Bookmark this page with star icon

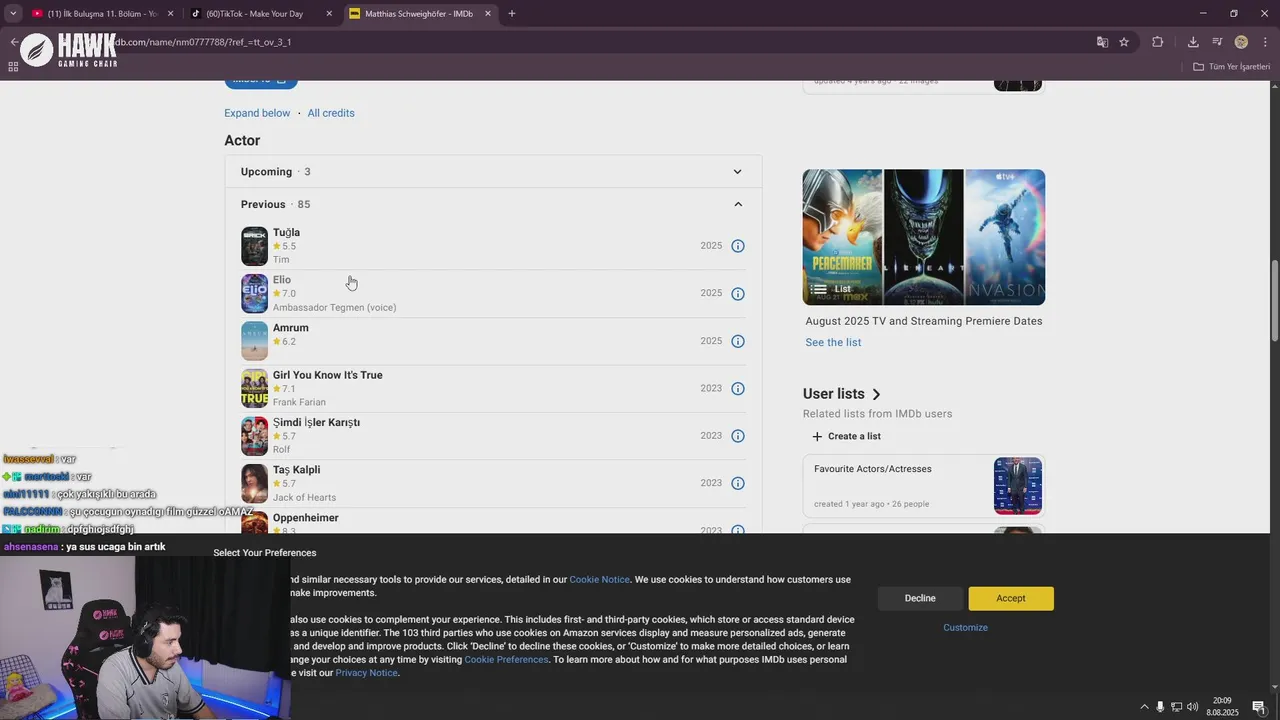pyautogui.click(x=1124, y=42)
